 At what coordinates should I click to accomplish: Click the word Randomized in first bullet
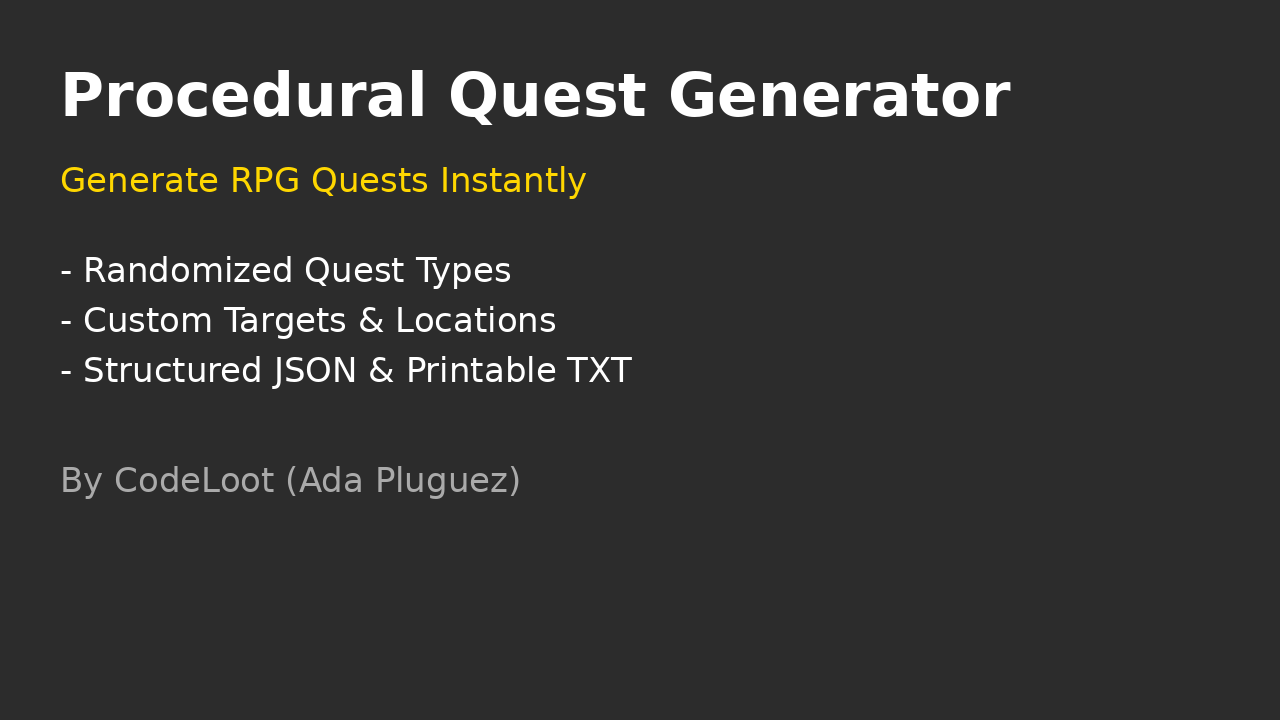point(188,272)
